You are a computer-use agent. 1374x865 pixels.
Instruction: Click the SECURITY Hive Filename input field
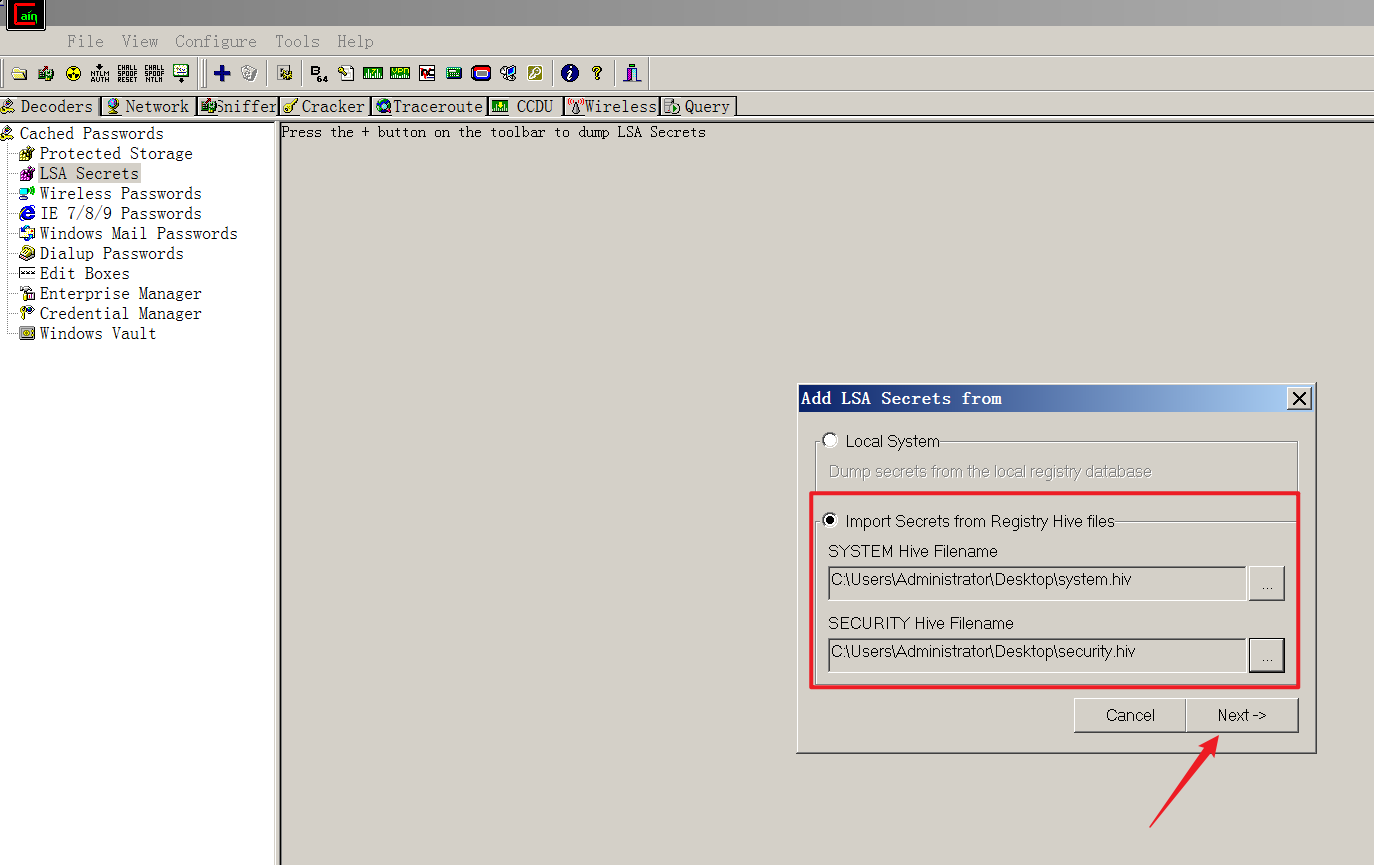[x=1037, y=655]
